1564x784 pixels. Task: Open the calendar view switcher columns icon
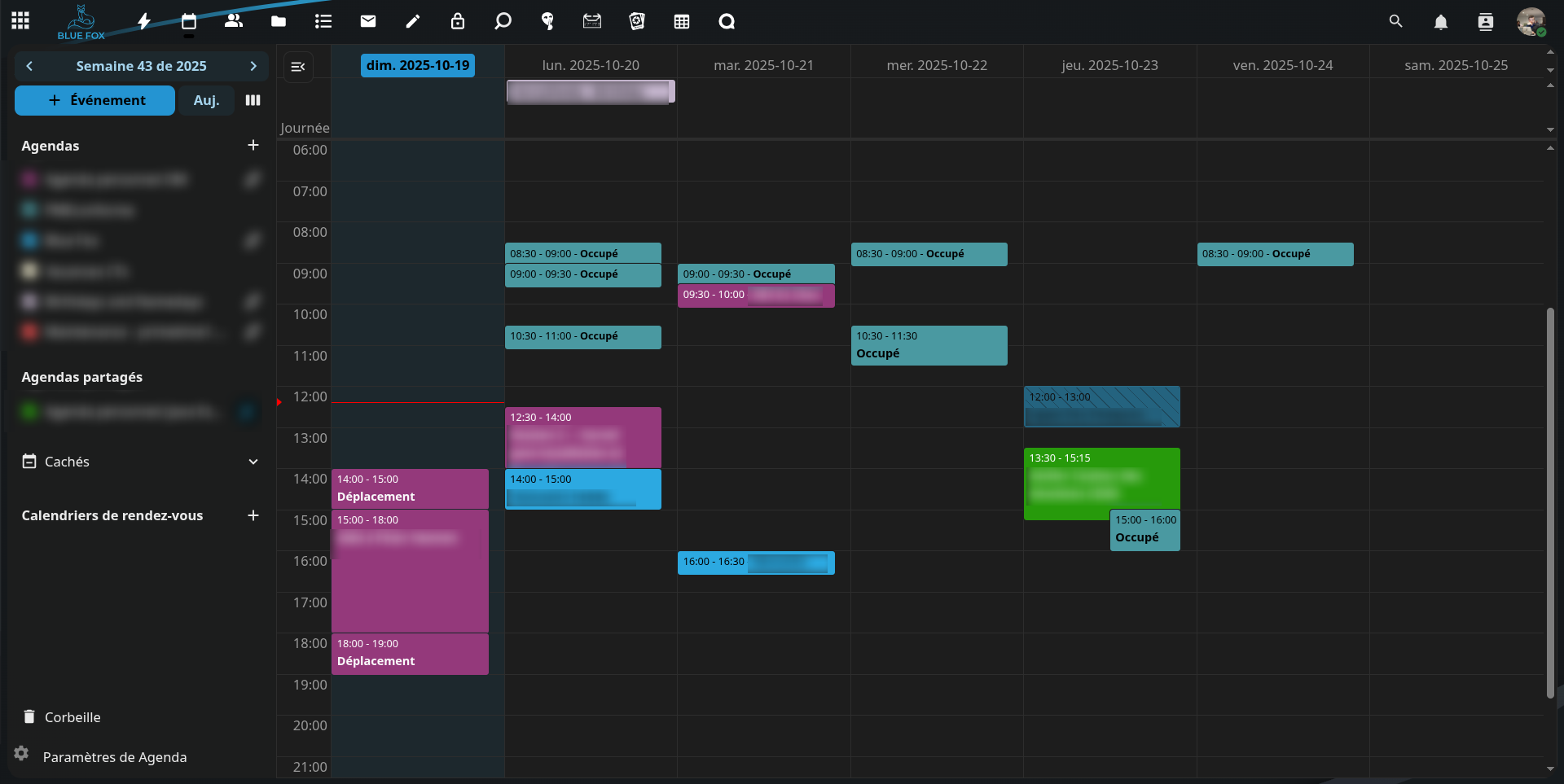253,100
